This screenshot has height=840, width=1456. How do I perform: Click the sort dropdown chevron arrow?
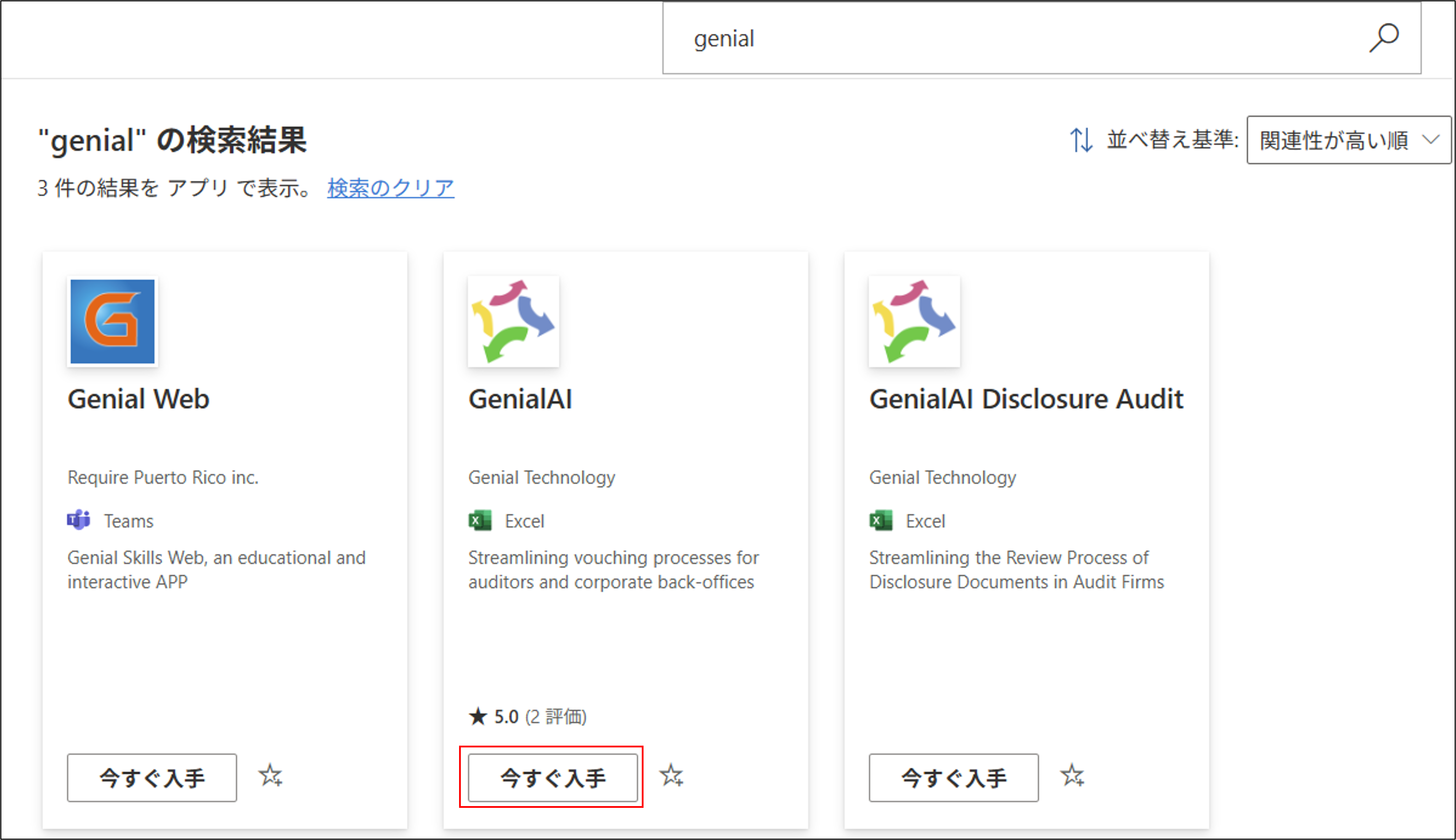(1430, 140)
